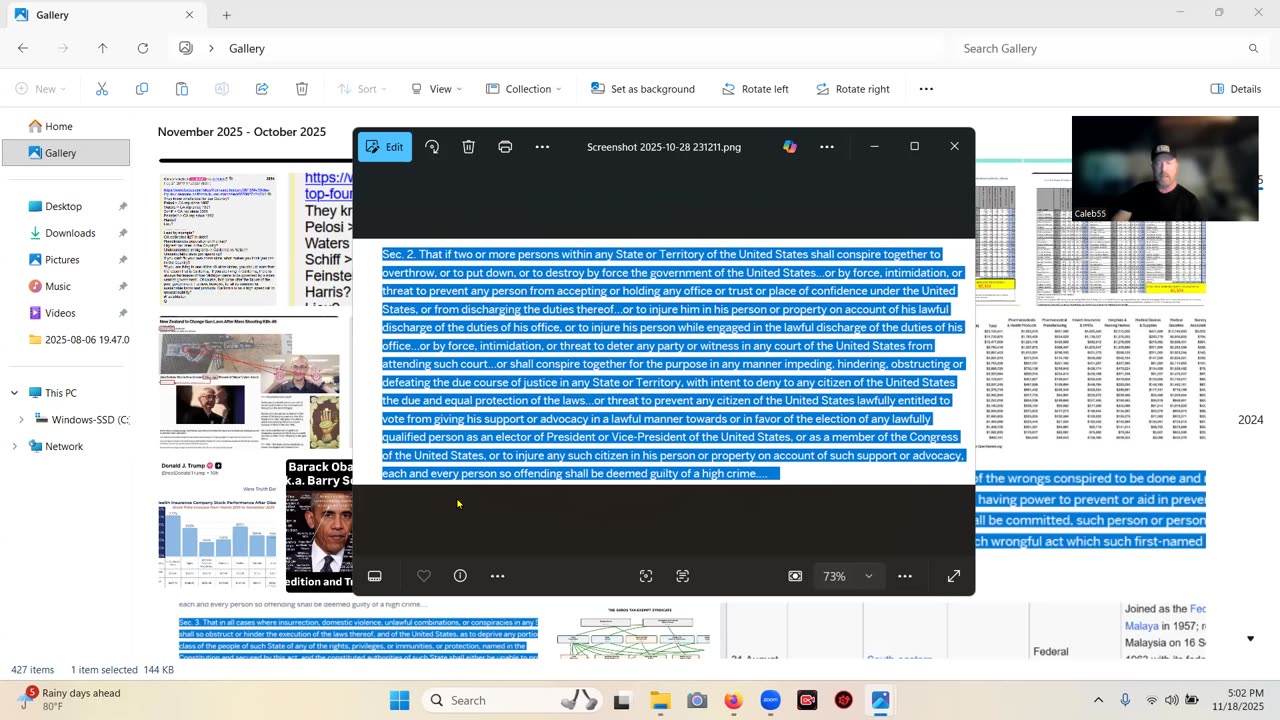This screenshot has height=720, width=1280.
Task: Show hidden system tray icons
Action: [x=1098, y=700]
